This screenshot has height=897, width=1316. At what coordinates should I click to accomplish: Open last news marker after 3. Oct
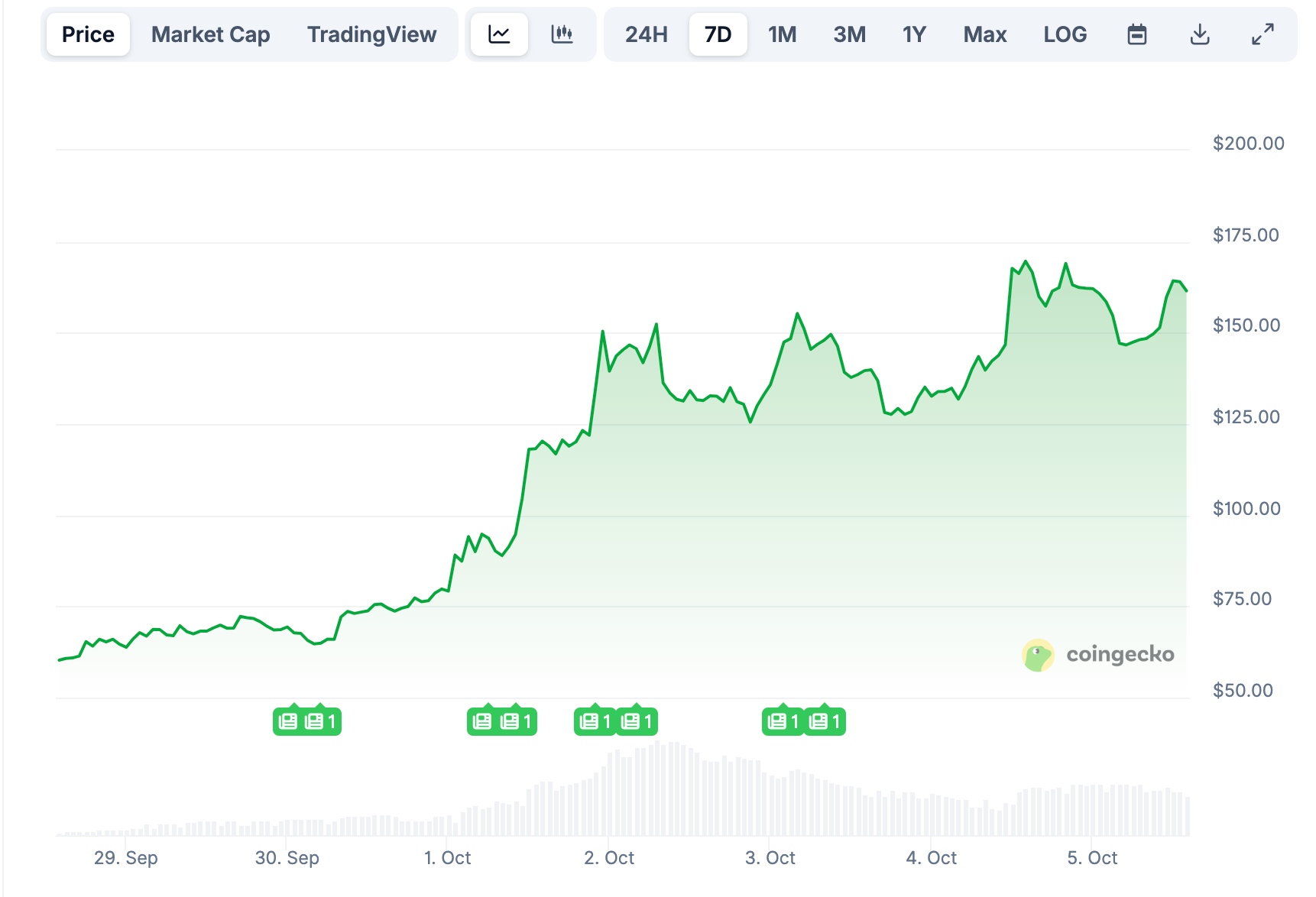click(825, 721)
